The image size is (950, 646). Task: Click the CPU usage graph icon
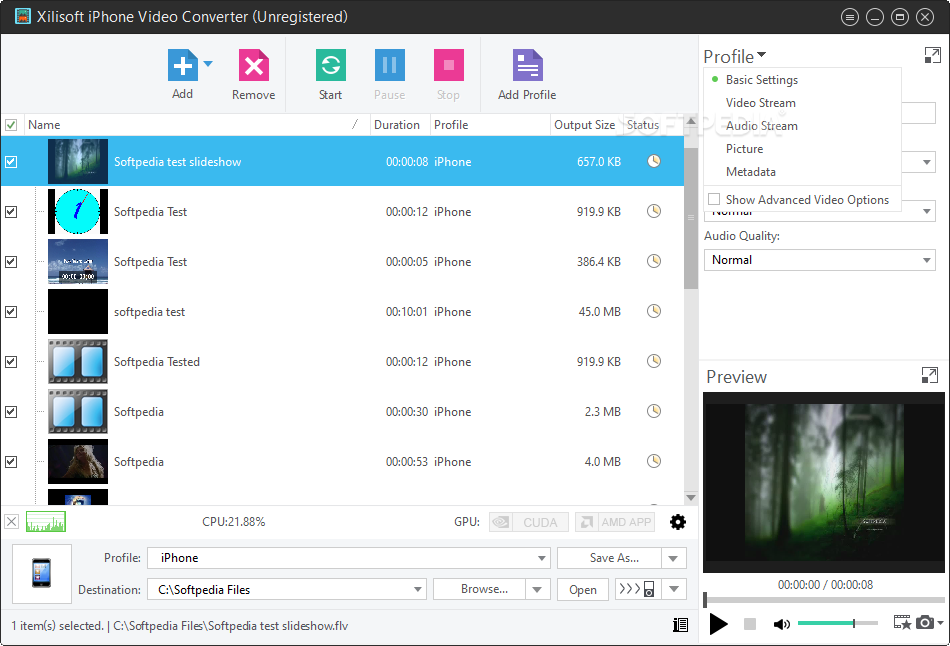45,521
